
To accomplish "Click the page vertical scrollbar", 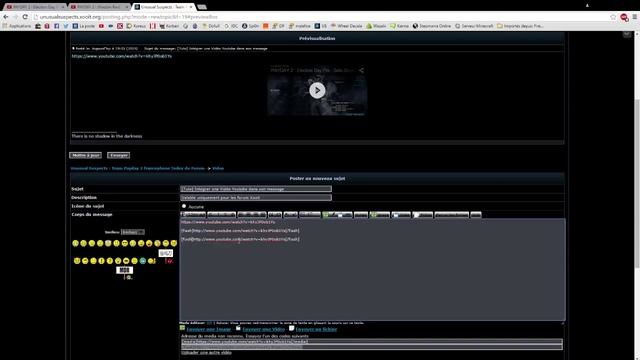I will (637, 184).
